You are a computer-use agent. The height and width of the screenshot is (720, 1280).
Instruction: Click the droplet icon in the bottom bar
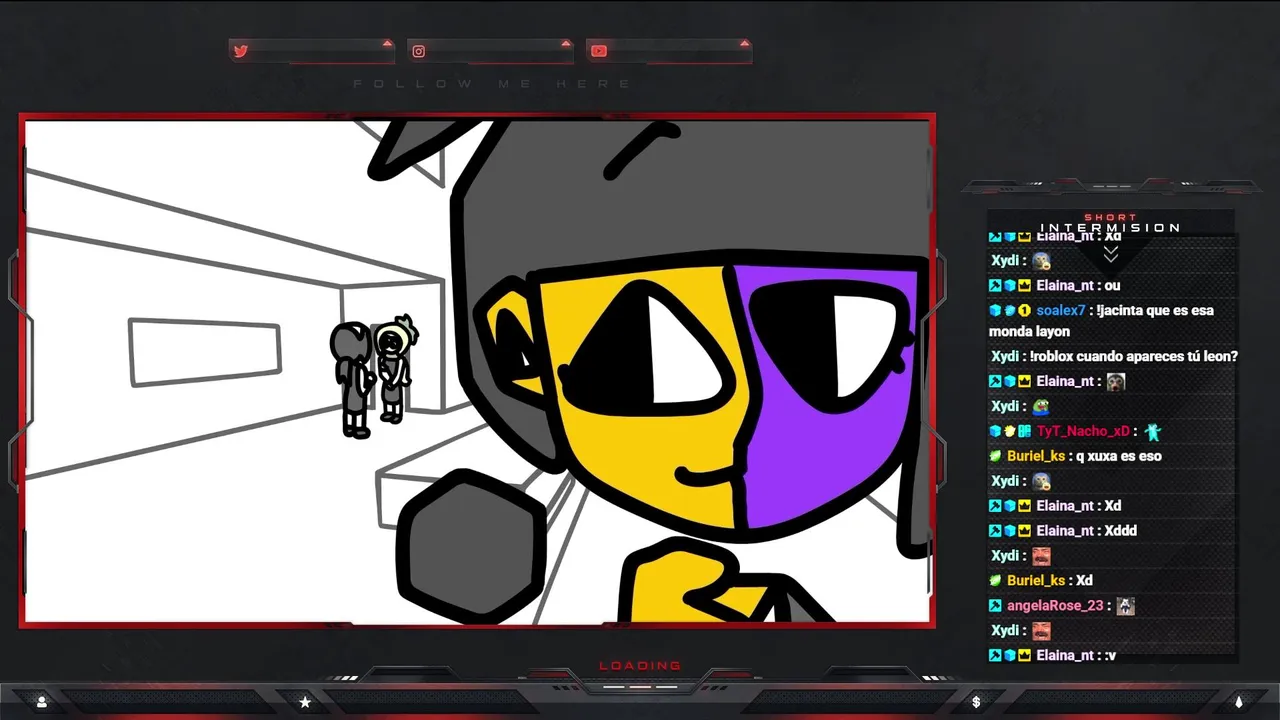pyautogui.click(x=1239, y=702)
